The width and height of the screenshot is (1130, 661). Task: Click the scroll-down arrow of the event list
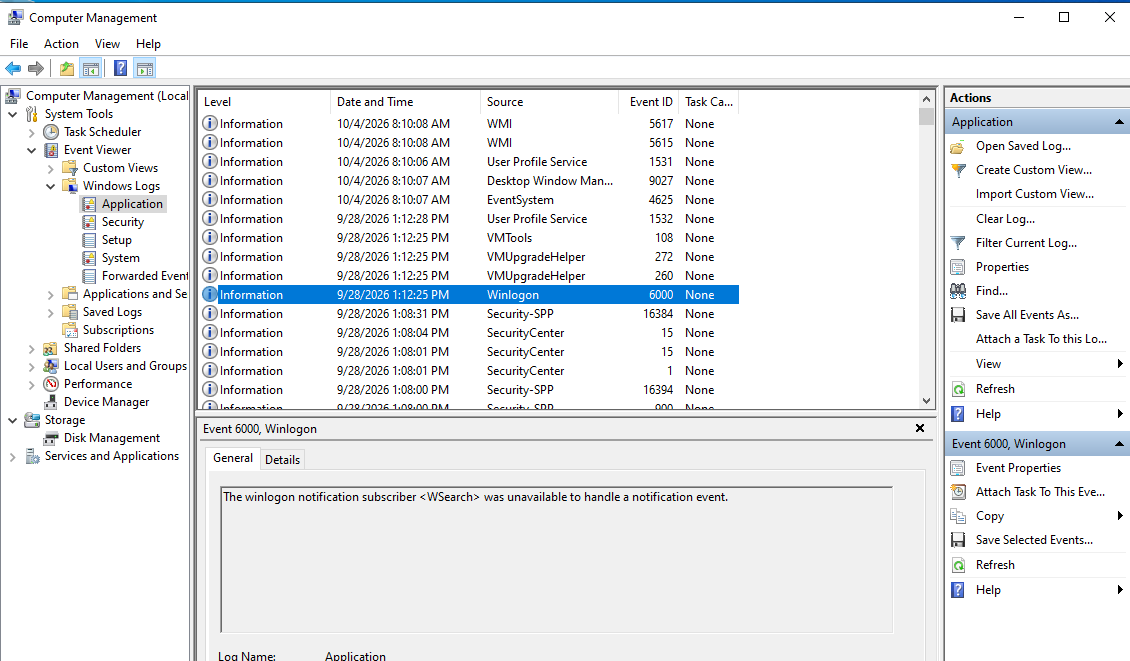(x=927, y=401)
